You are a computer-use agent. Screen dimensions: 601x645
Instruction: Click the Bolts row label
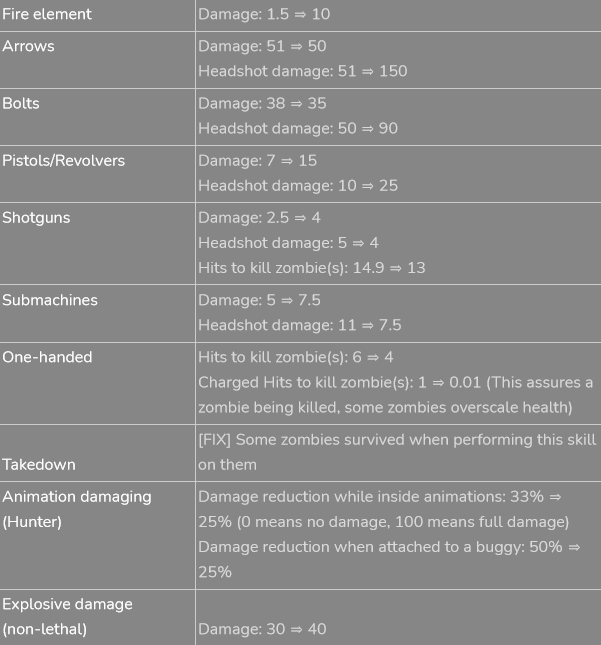point(21,103)
